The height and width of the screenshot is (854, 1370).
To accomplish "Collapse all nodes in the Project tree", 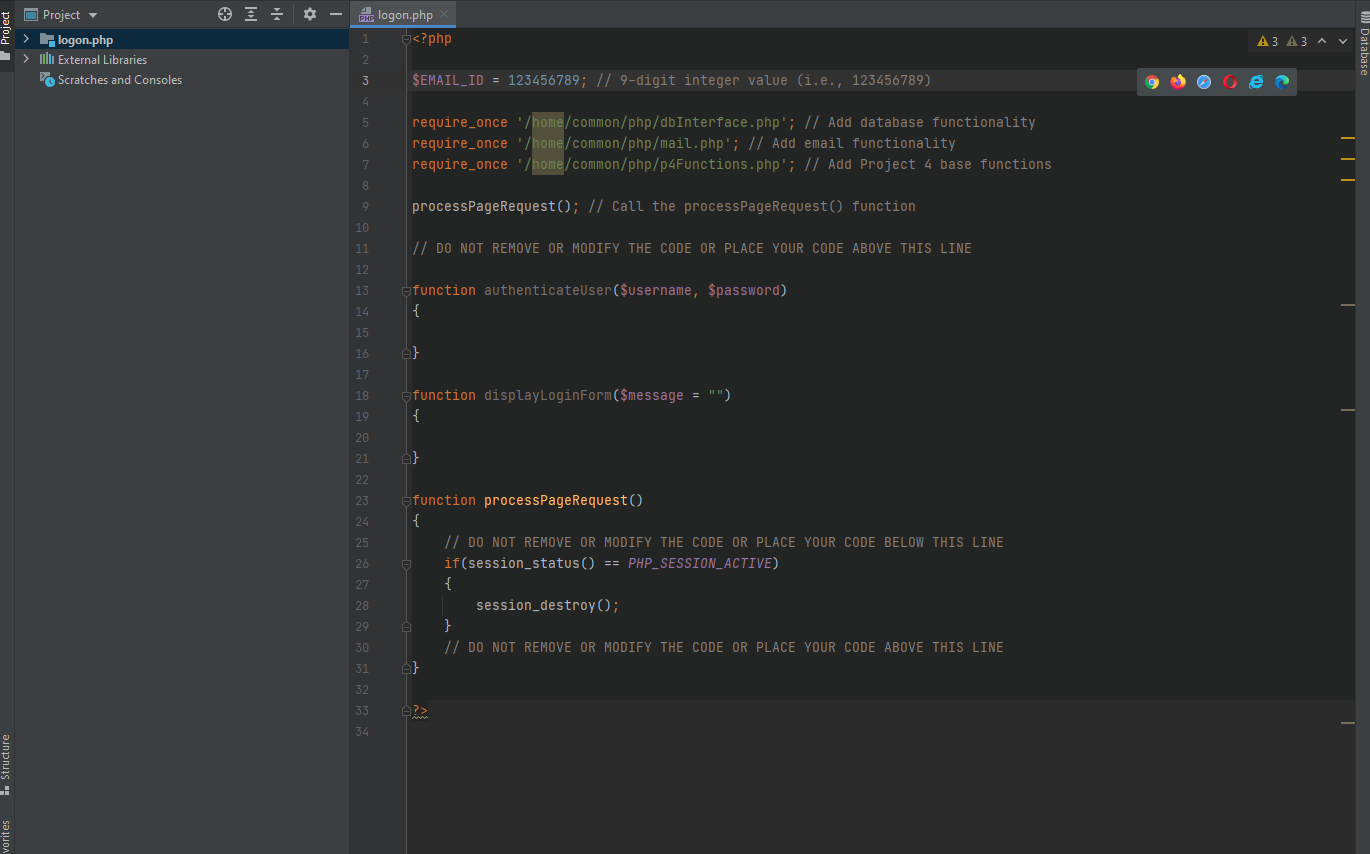I will point(277,15).
